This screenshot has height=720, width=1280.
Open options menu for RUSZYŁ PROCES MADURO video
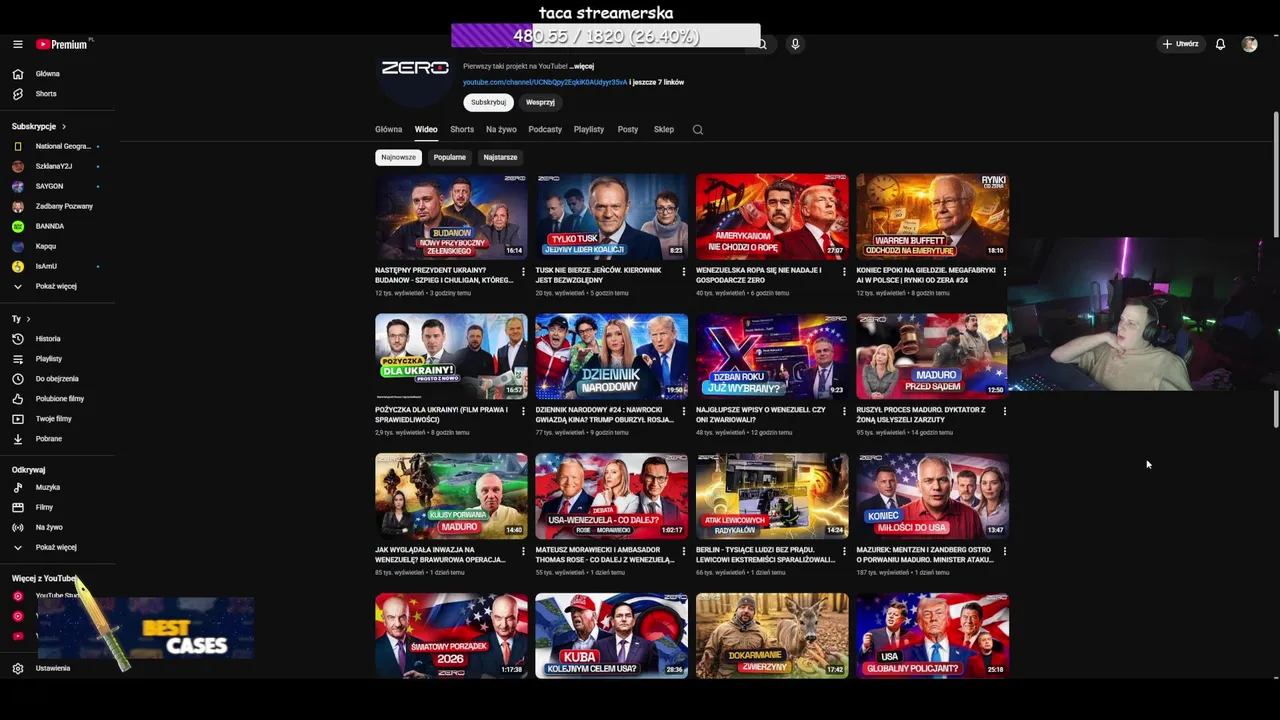[1004, 411]
